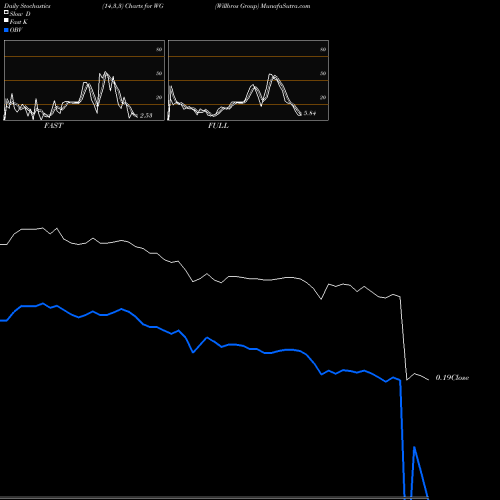Click the 'Fast K' legend label
Viewport: 500px width, 500px height.
pos(18,22)
